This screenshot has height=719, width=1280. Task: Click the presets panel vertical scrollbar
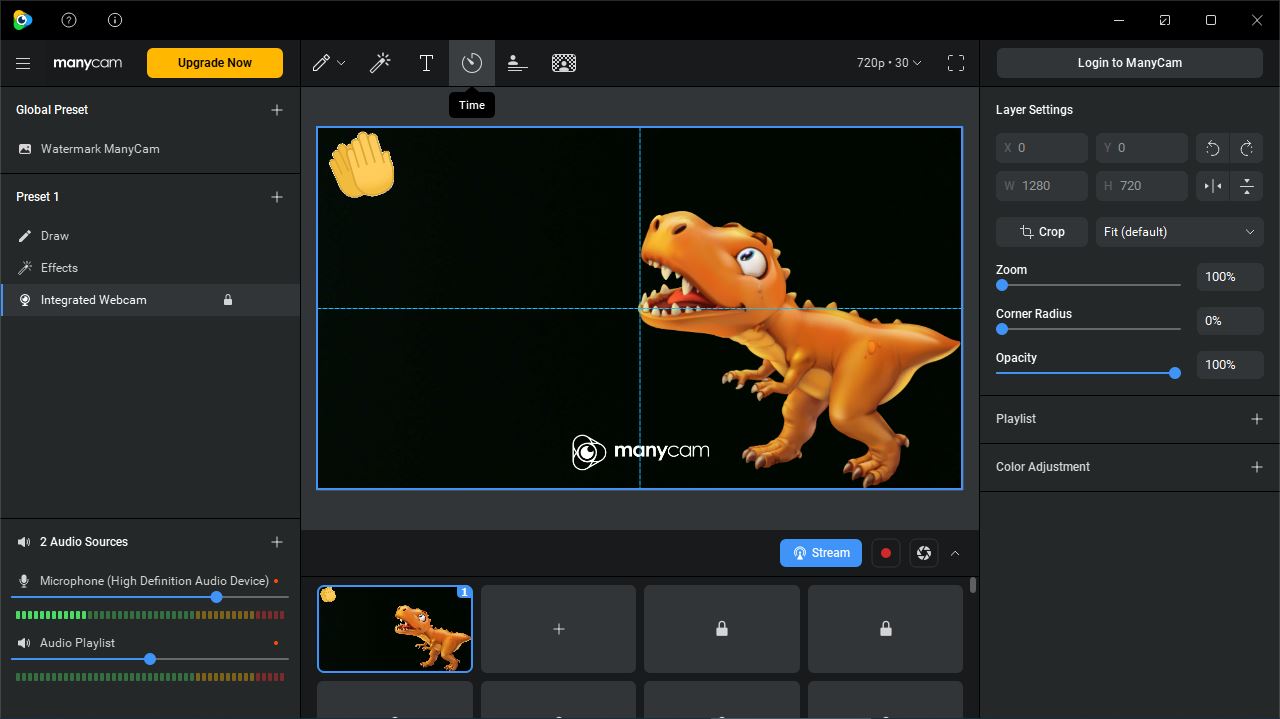[973, 585]
